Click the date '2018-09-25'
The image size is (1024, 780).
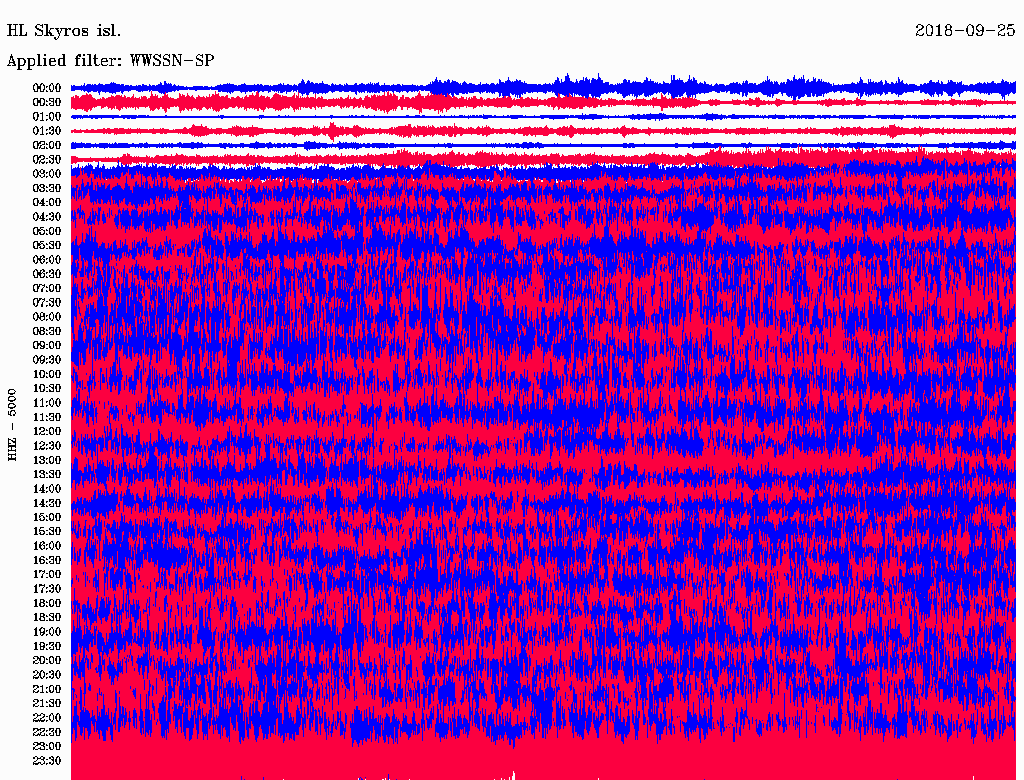coord(965,31)
